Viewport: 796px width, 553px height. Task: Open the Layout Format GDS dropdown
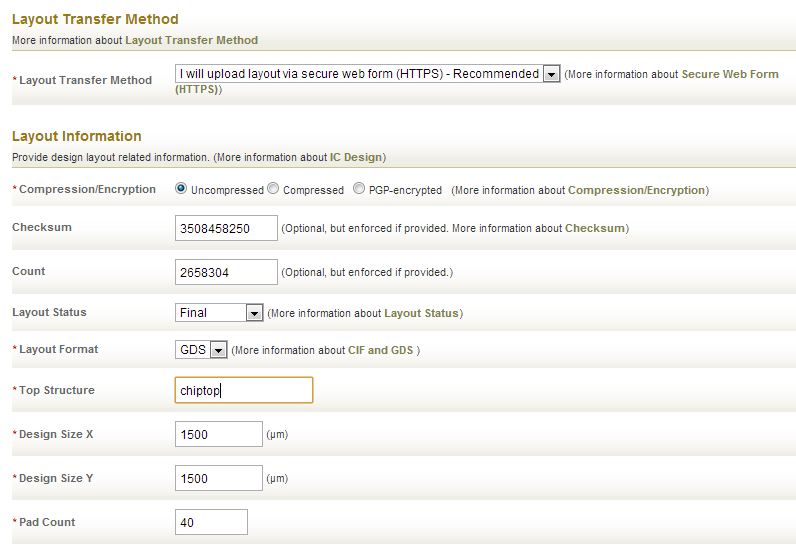(x=201, y=349)
